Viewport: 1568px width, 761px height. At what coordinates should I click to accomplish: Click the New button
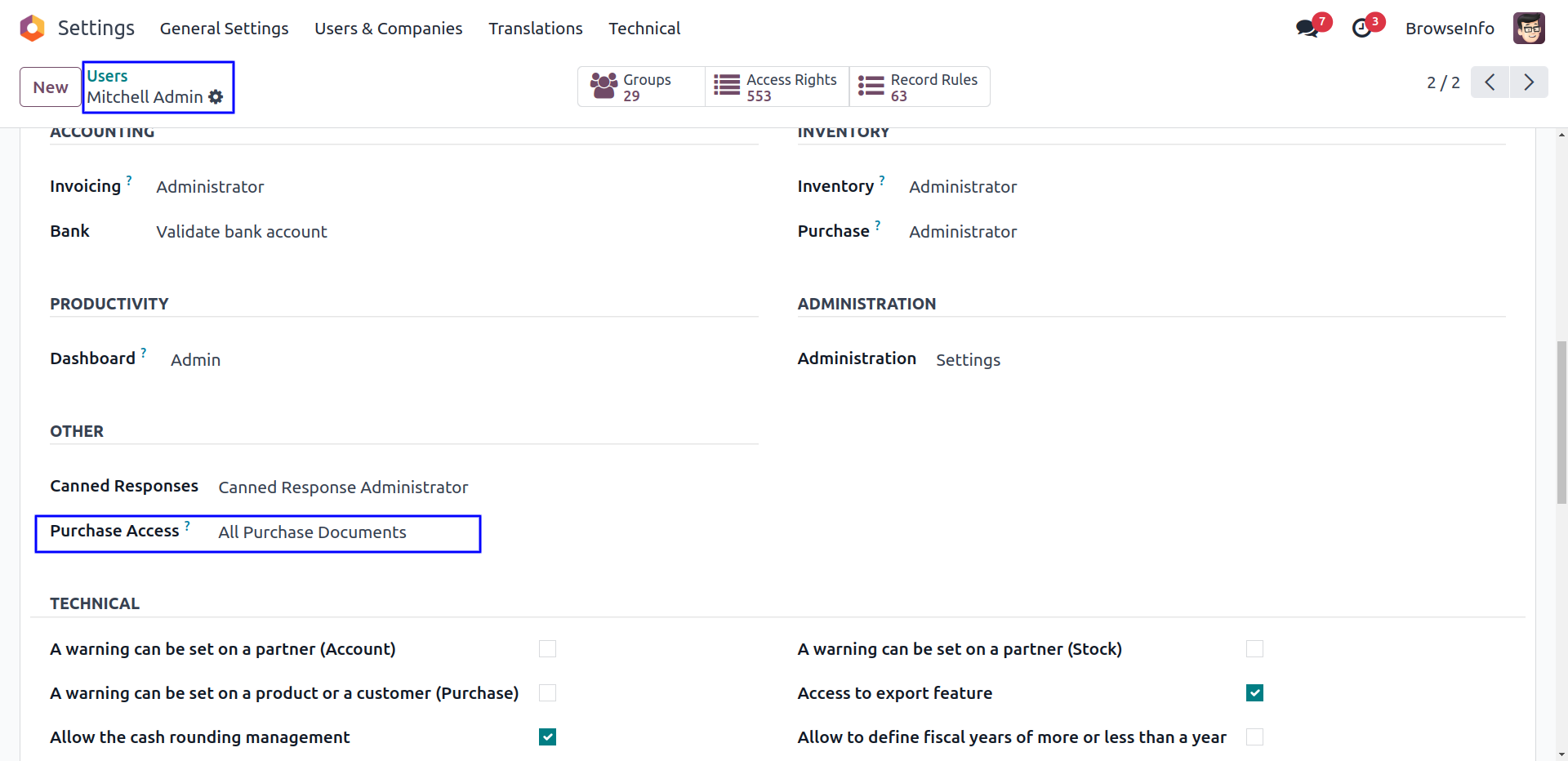click(51, 87)
